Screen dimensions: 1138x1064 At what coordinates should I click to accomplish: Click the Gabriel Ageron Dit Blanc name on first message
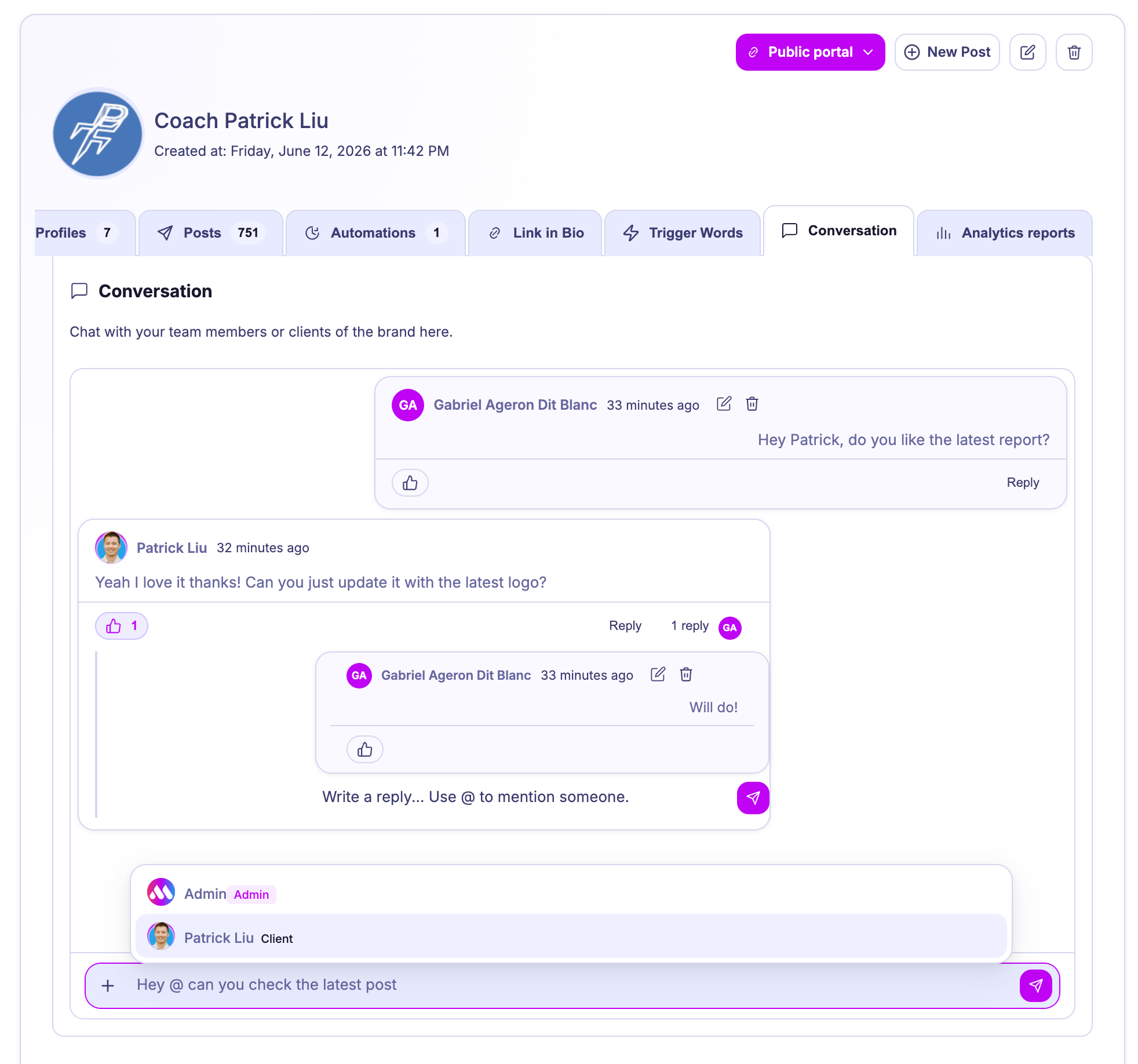point(515,405)
